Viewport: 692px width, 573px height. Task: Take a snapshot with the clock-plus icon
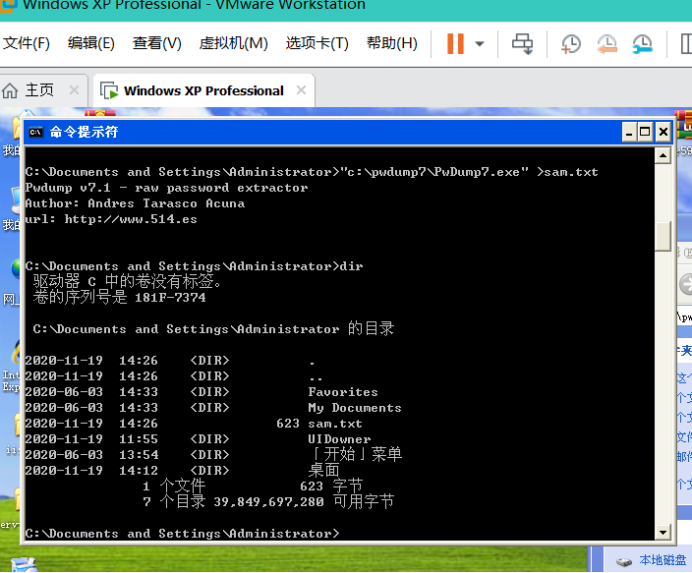pos(571,44)
